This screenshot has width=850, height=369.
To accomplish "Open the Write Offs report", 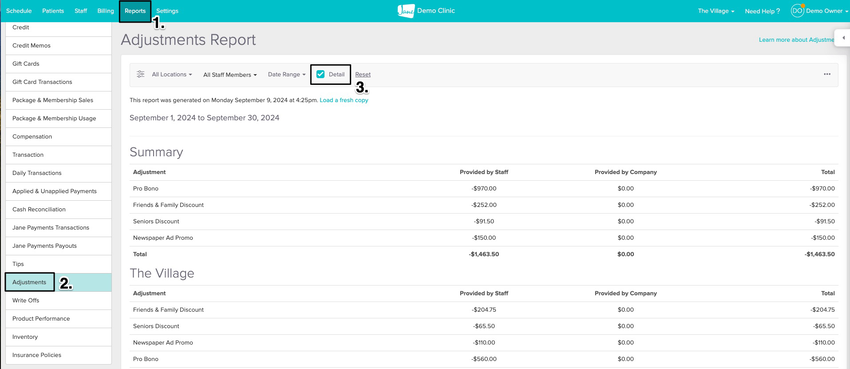I will pos(59,300).
